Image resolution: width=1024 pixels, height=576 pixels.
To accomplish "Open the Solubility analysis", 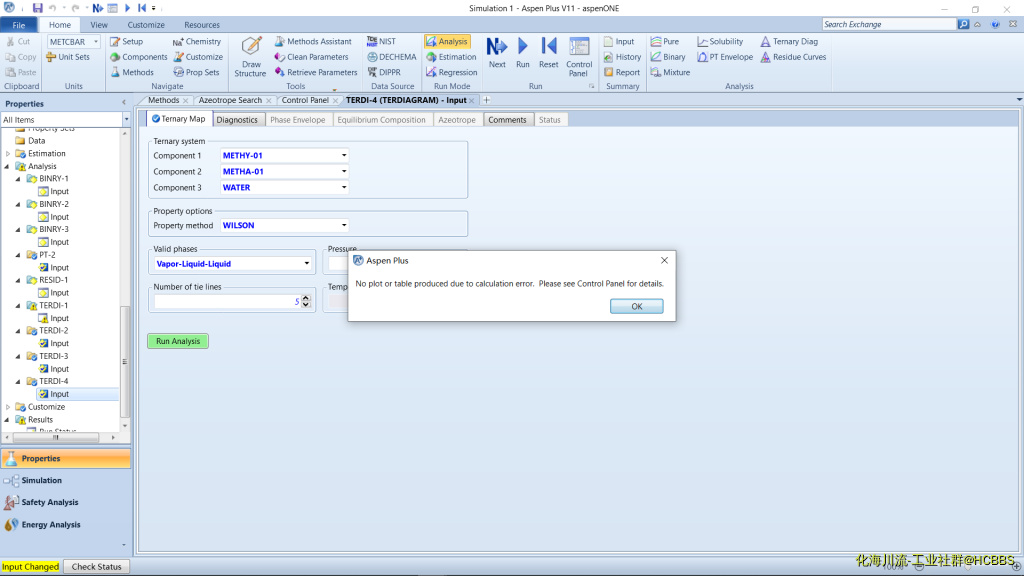I will click(x=720, y=41).
